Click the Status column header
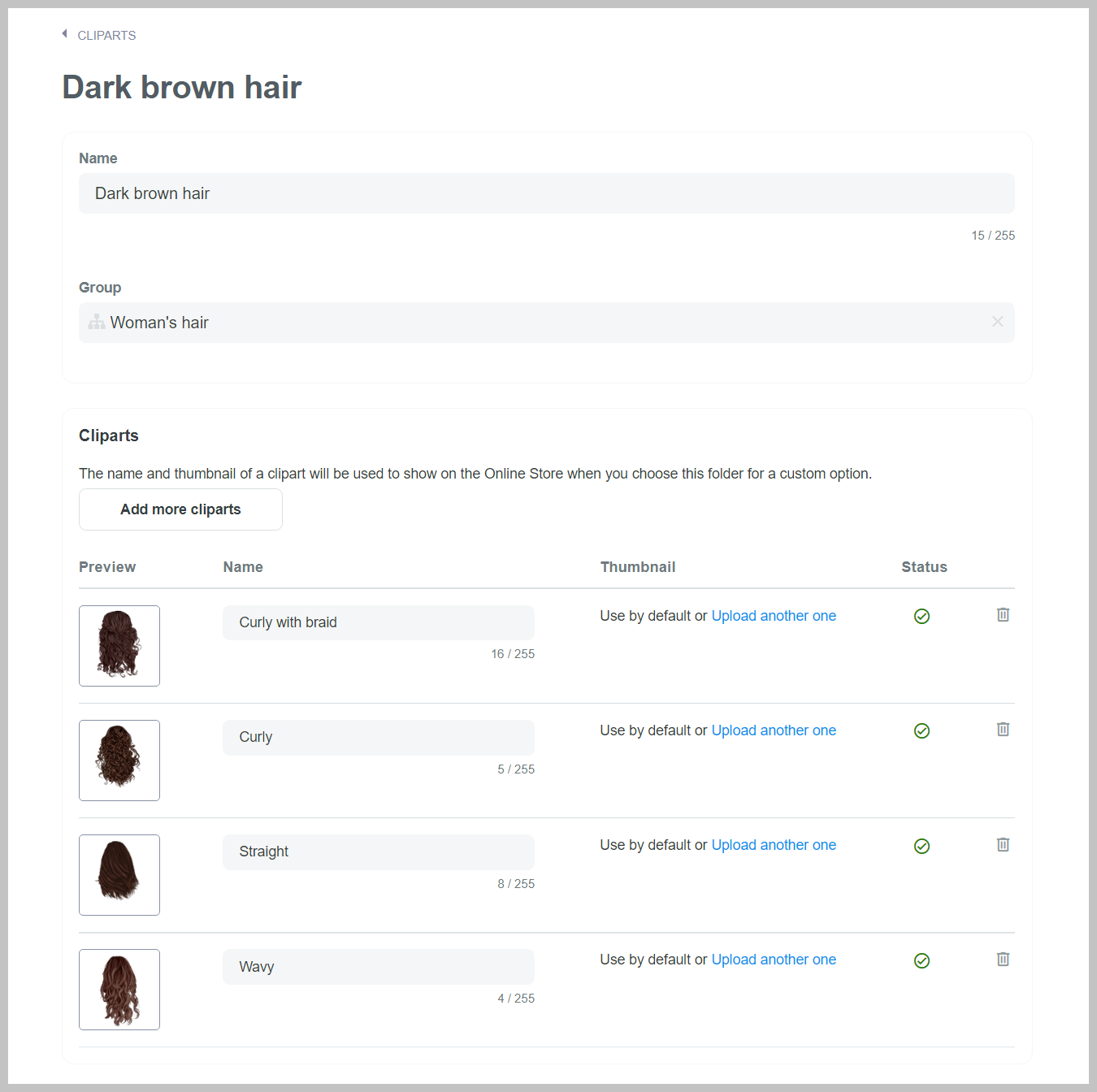Screen dimensions: 1097x1092 tap(924, 567)
